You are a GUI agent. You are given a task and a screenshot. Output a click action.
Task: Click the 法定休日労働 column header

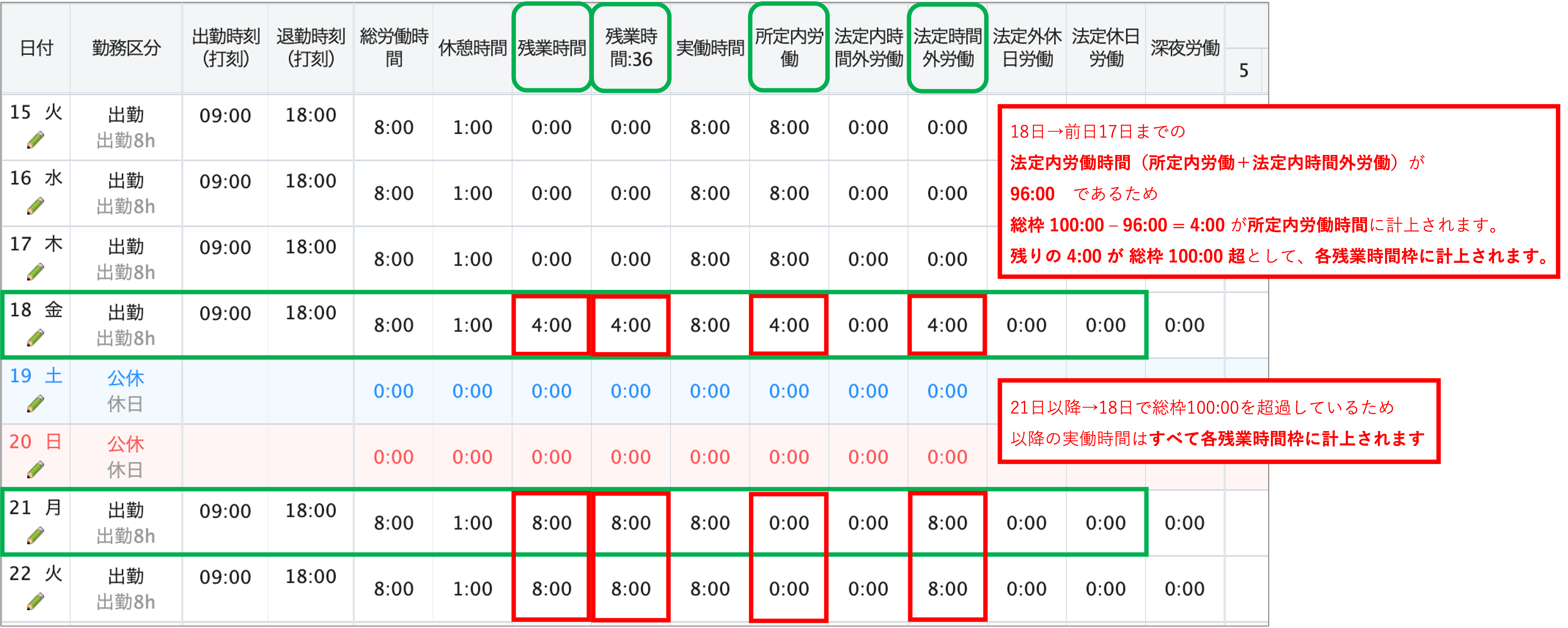[x=1106, y=47]
